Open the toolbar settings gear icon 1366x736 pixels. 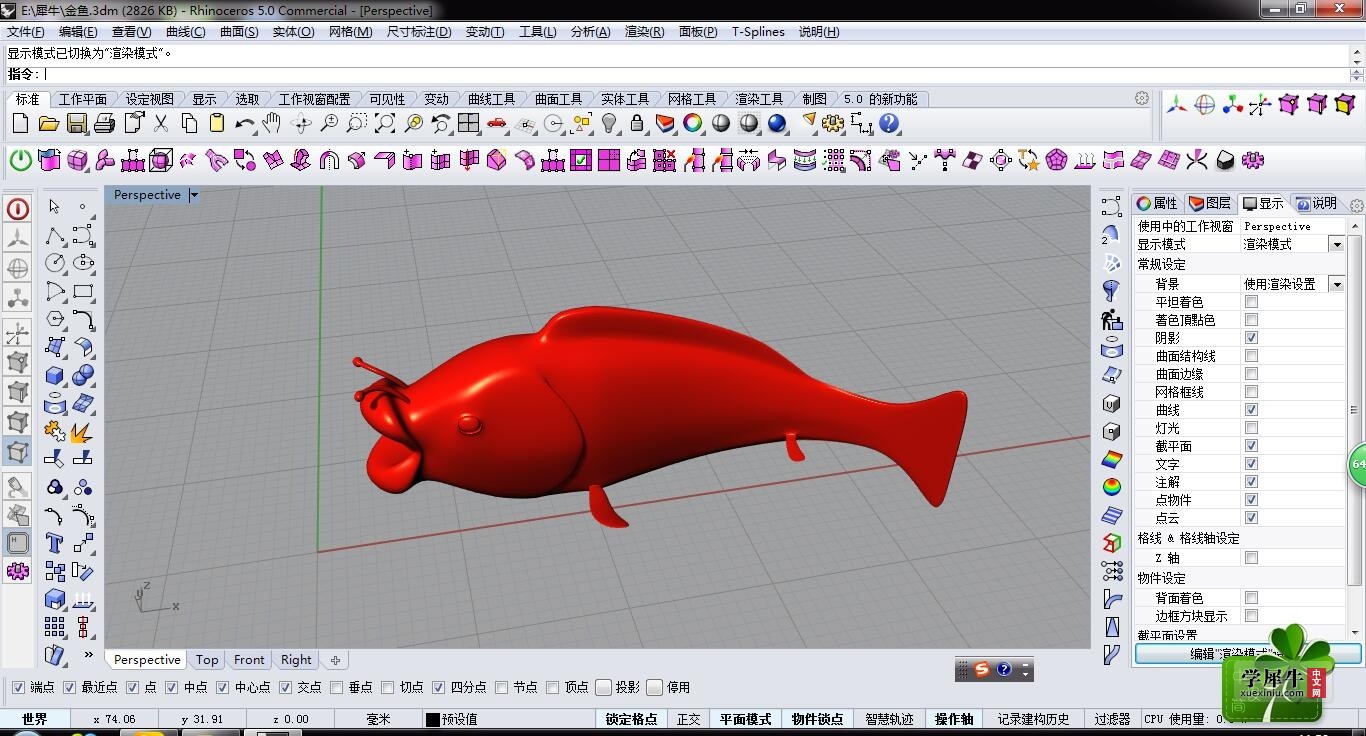1142,98
